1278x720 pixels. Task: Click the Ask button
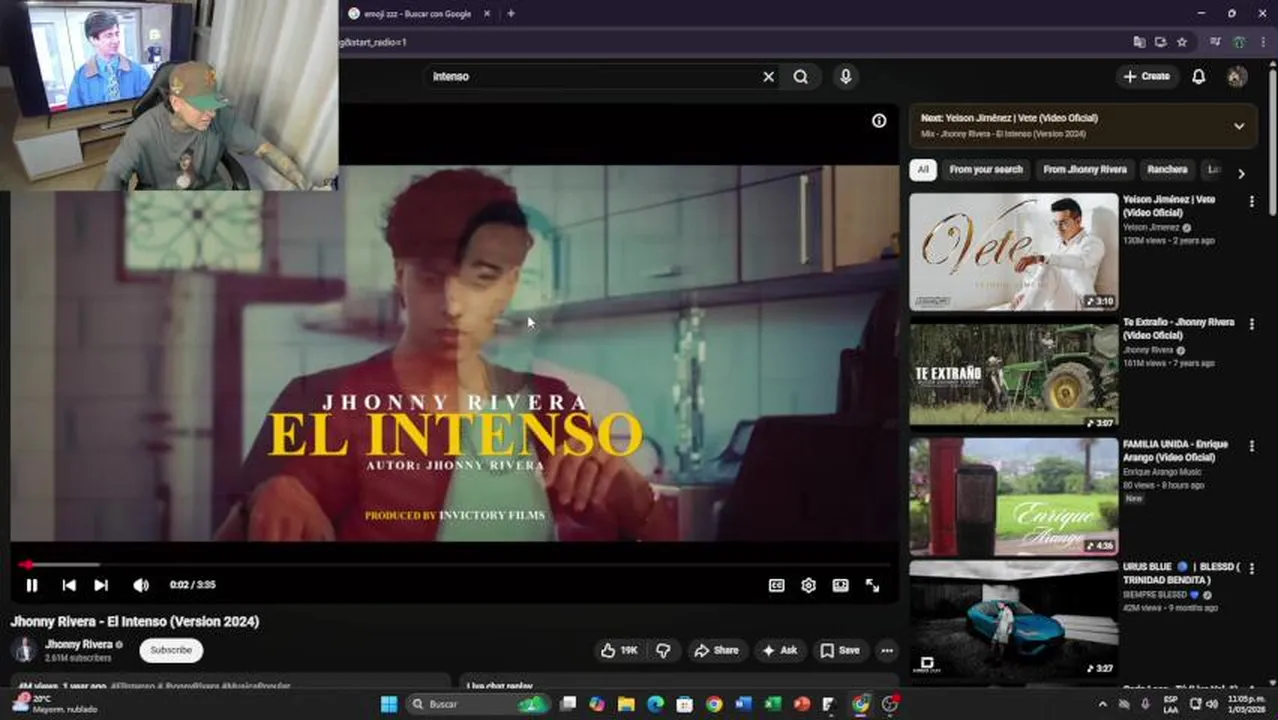tap(780, 650)
